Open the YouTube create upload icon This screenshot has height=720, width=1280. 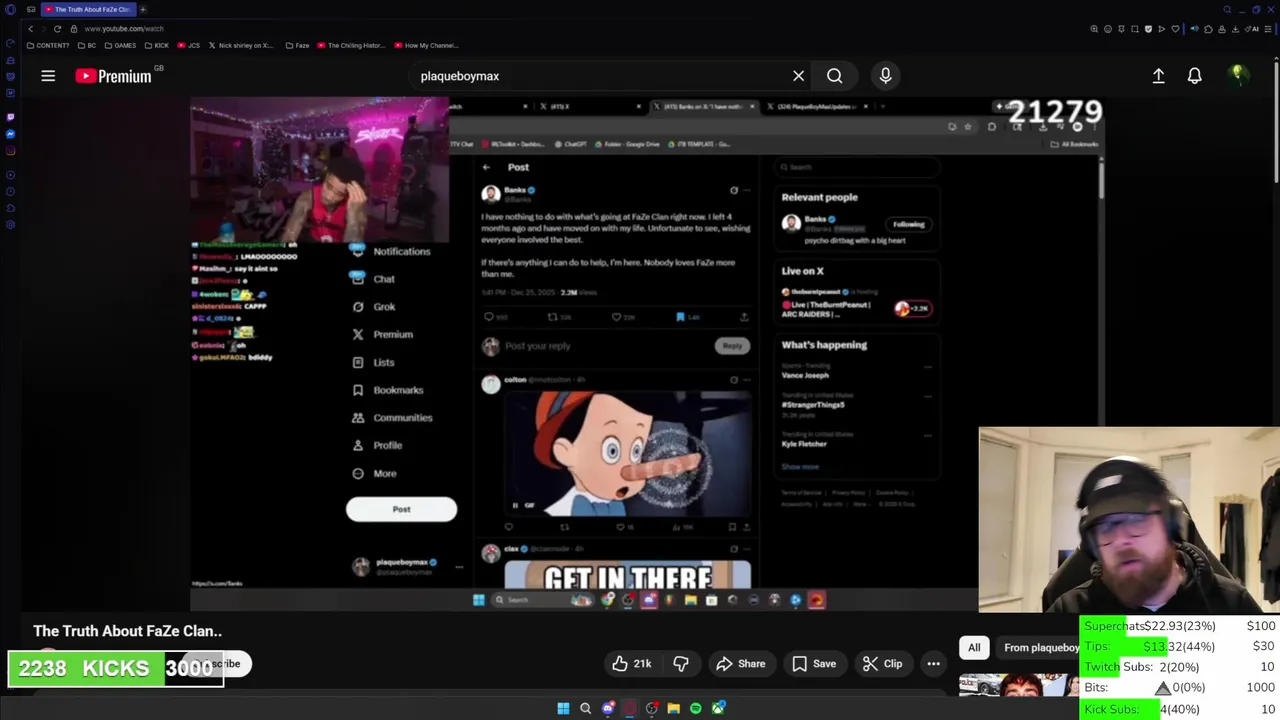pos(1158,76)
